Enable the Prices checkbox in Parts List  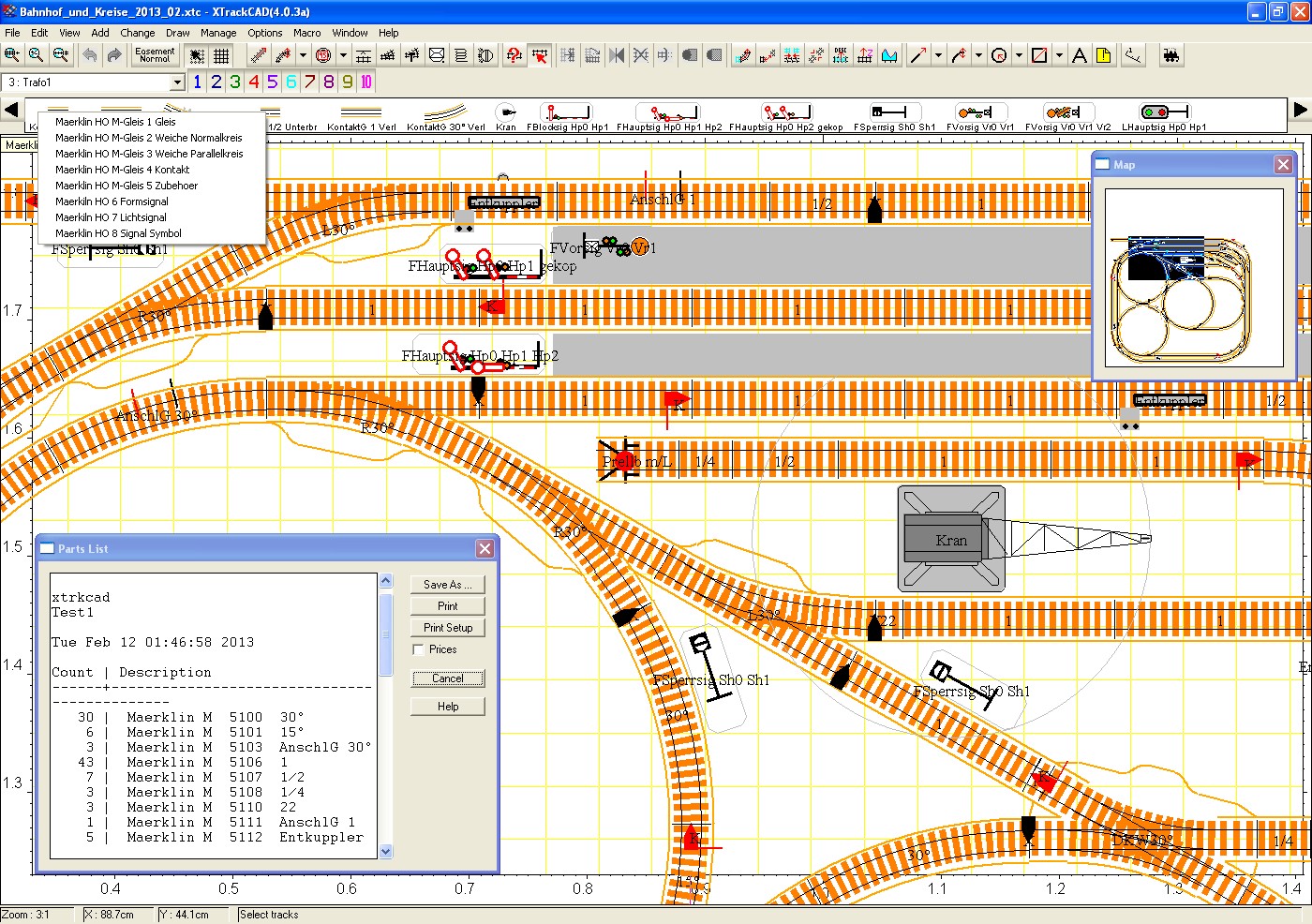coord(418,649)
